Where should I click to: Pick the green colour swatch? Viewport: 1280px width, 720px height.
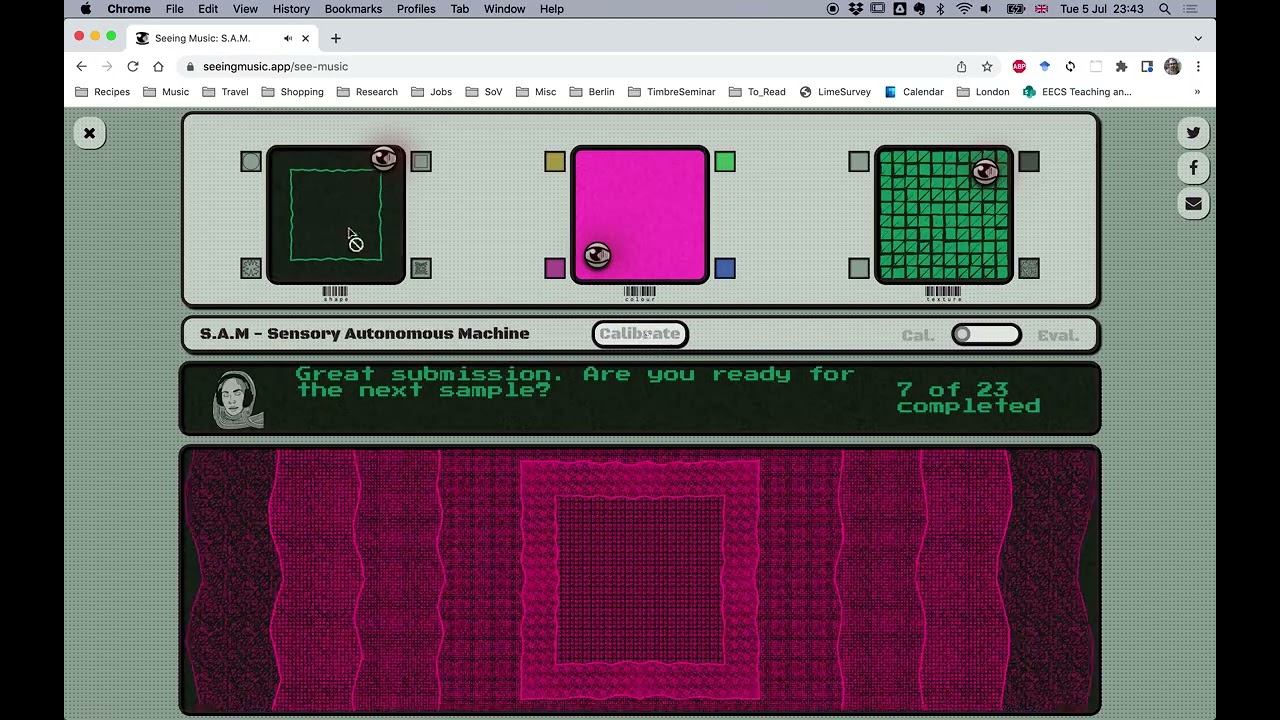point(725,161)
